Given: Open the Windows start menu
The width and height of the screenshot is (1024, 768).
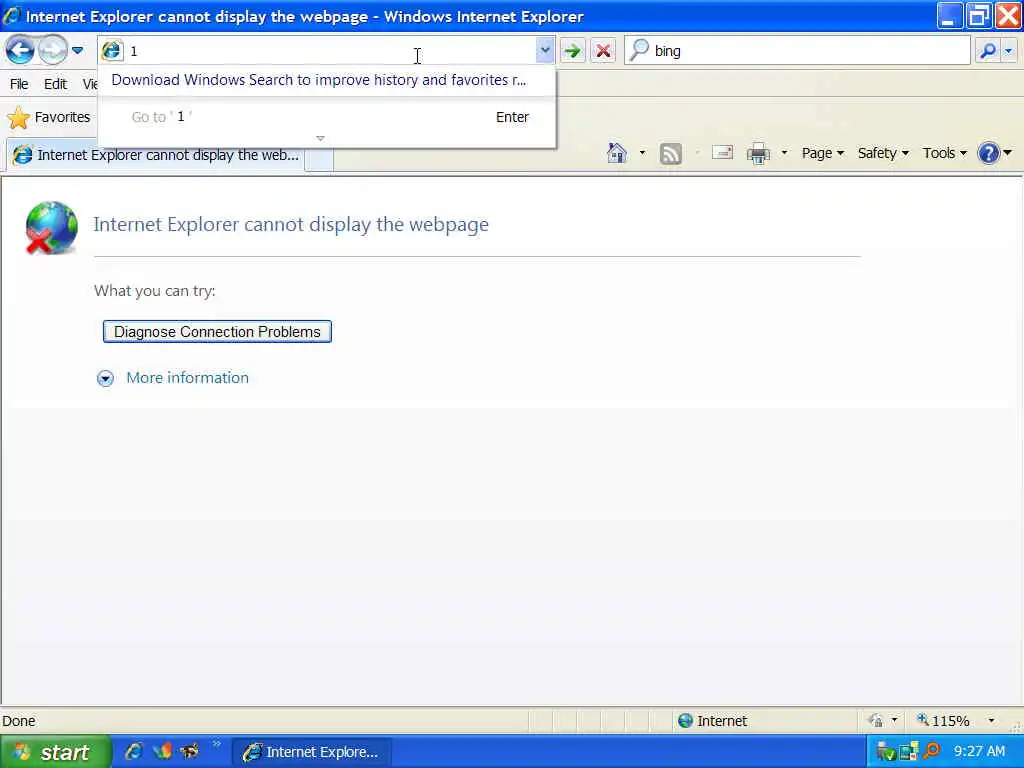Looking at the screenshot, I should pos(55,752).
